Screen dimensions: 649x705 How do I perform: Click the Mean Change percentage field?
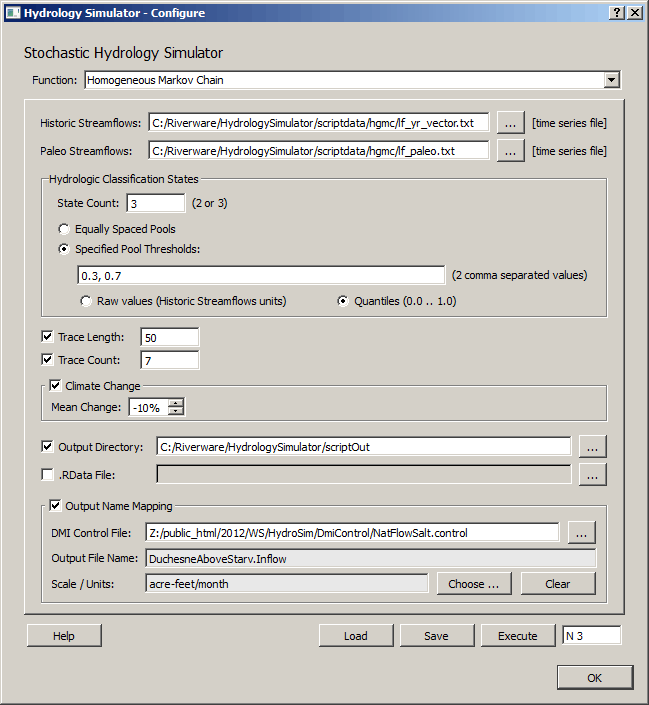[x=149, y=407]
